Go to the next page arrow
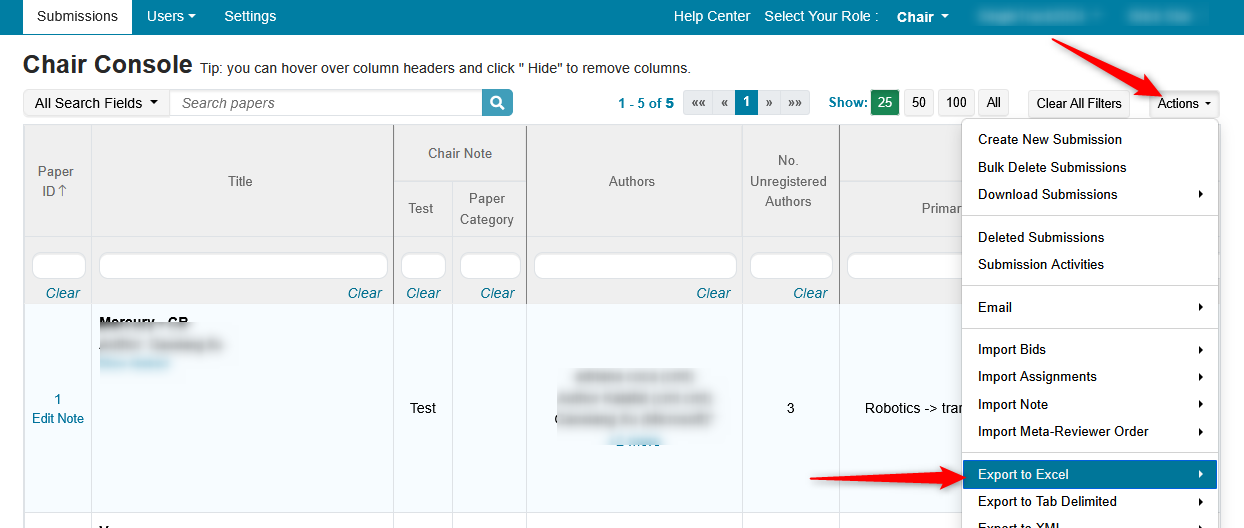This screenshot has width=1244, height=528. pos(769,103)
